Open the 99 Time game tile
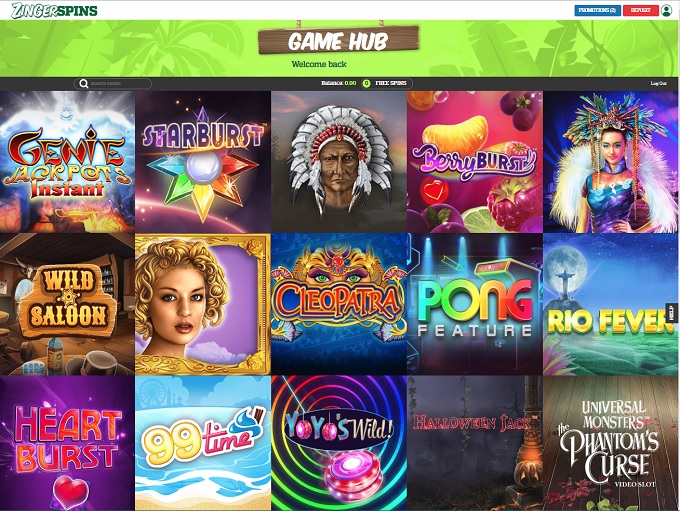This screenshot has width=680, height=511. pyautogui.click(x=203, y=443)
